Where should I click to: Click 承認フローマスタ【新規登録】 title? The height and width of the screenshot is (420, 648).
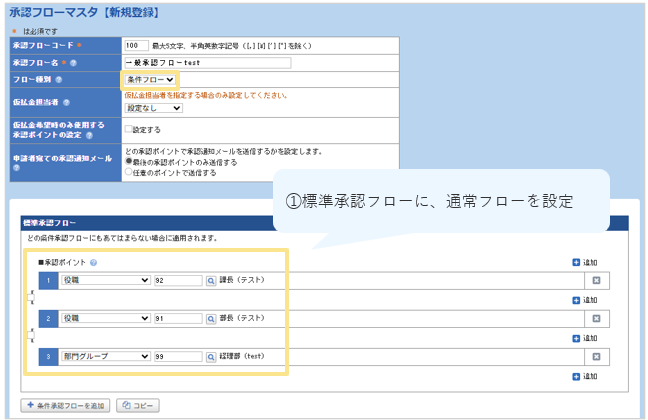(x=84, y=12)
